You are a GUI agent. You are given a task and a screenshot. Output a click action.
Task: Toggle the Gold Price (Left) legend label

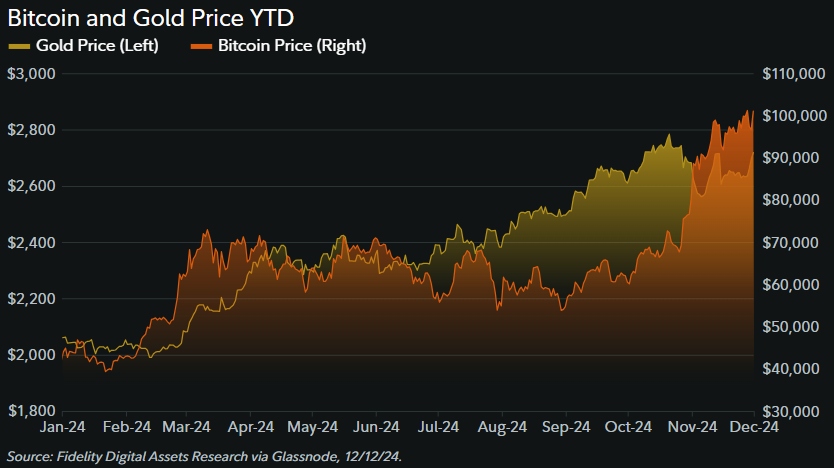pyautogui.click(x=96, y=46)
